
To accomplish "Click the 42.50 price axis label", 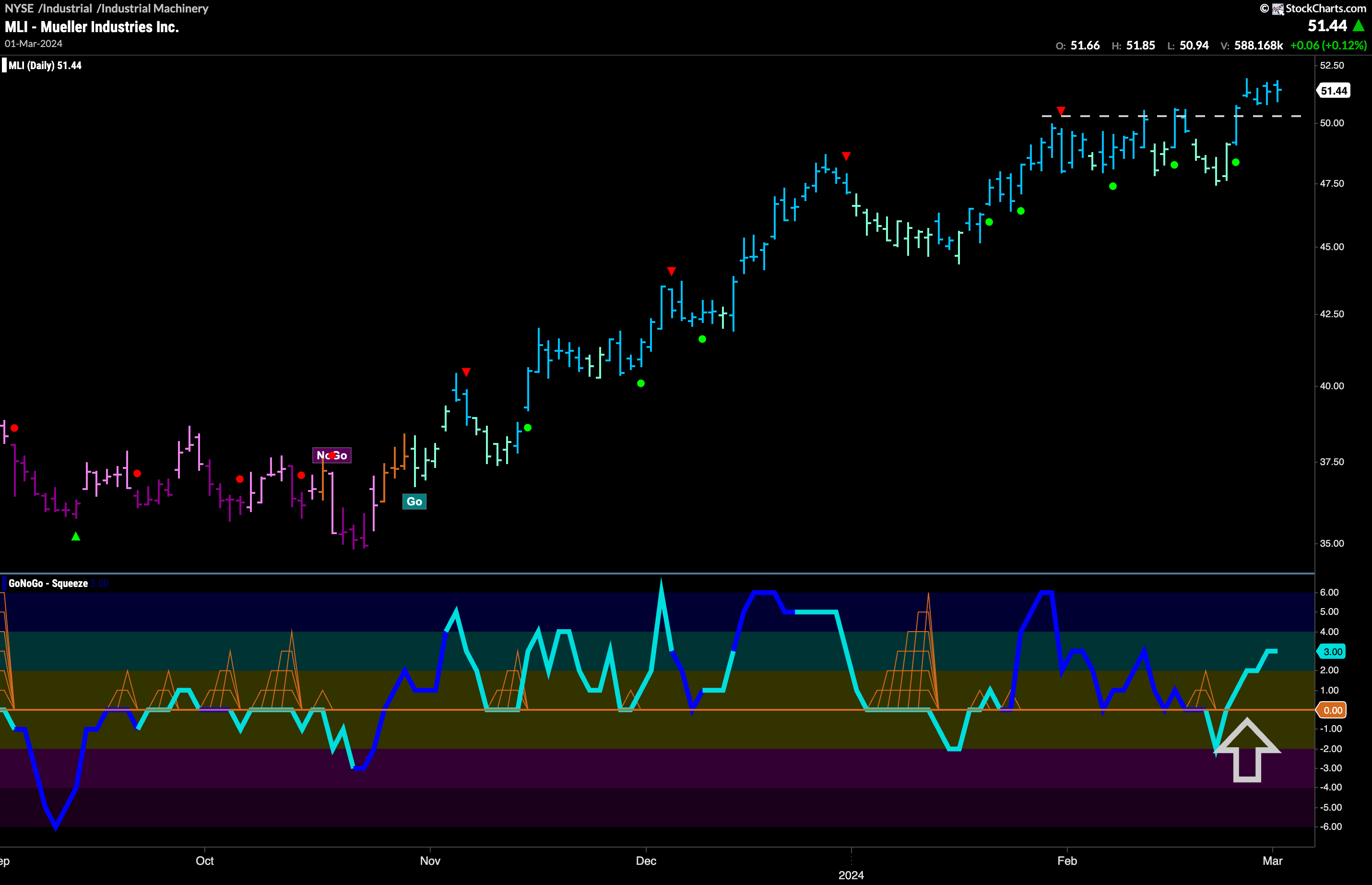I will [x=1332, y=314].
